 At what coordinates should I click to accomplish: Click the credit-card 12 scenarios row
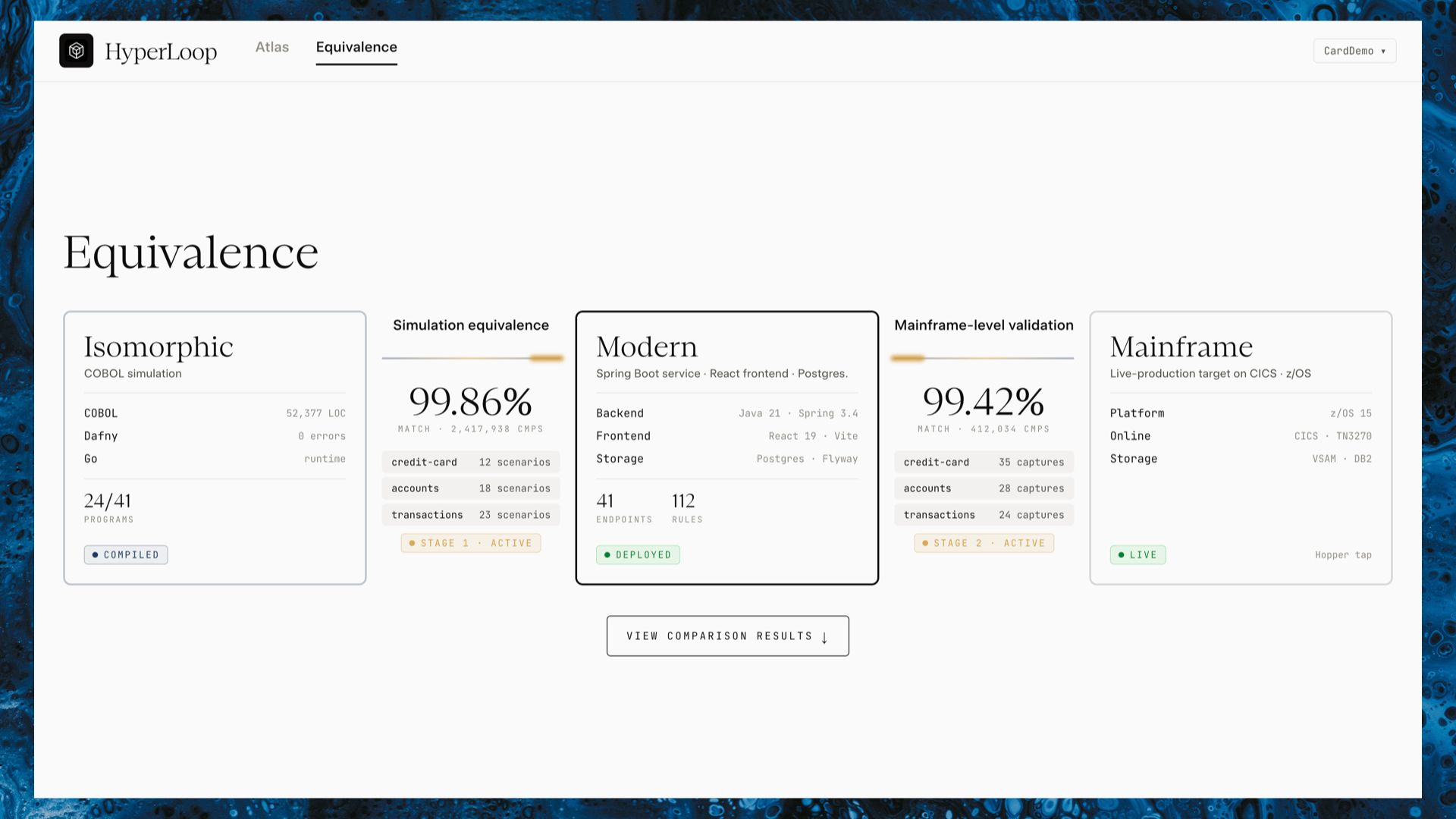click(471, 462)
